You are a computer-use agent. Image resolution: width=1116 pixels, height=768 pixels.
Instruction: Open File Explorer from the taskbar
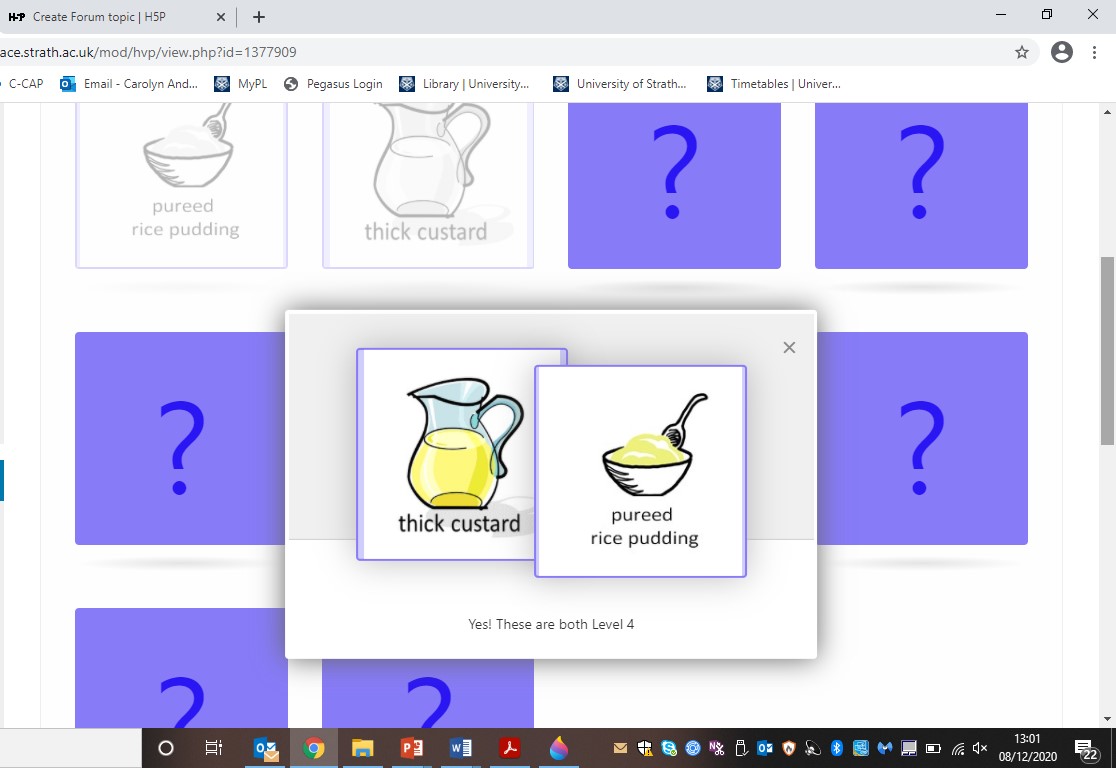point(362,748)
